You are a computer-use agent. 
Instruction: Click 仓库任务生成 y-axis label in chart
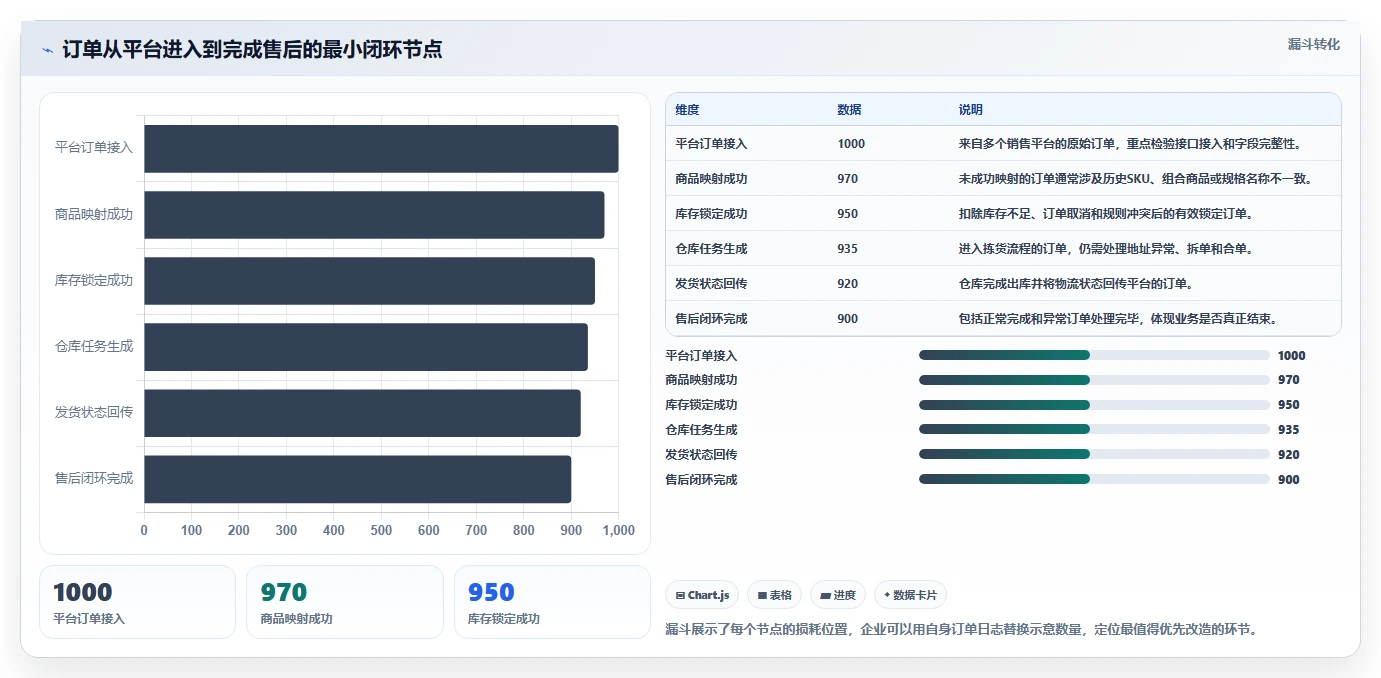(x=94, y=347)
